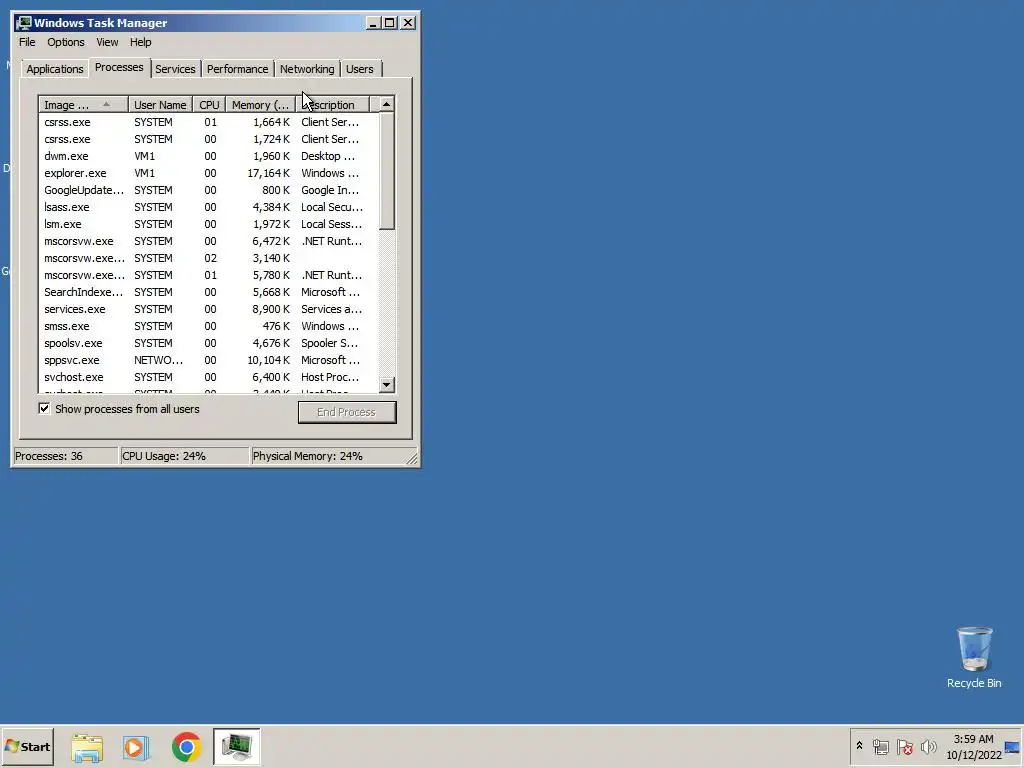The width and height of the screenshot is (1024, 768).
Task: Sort by Image Name column header
Action: tap(83, 104)
